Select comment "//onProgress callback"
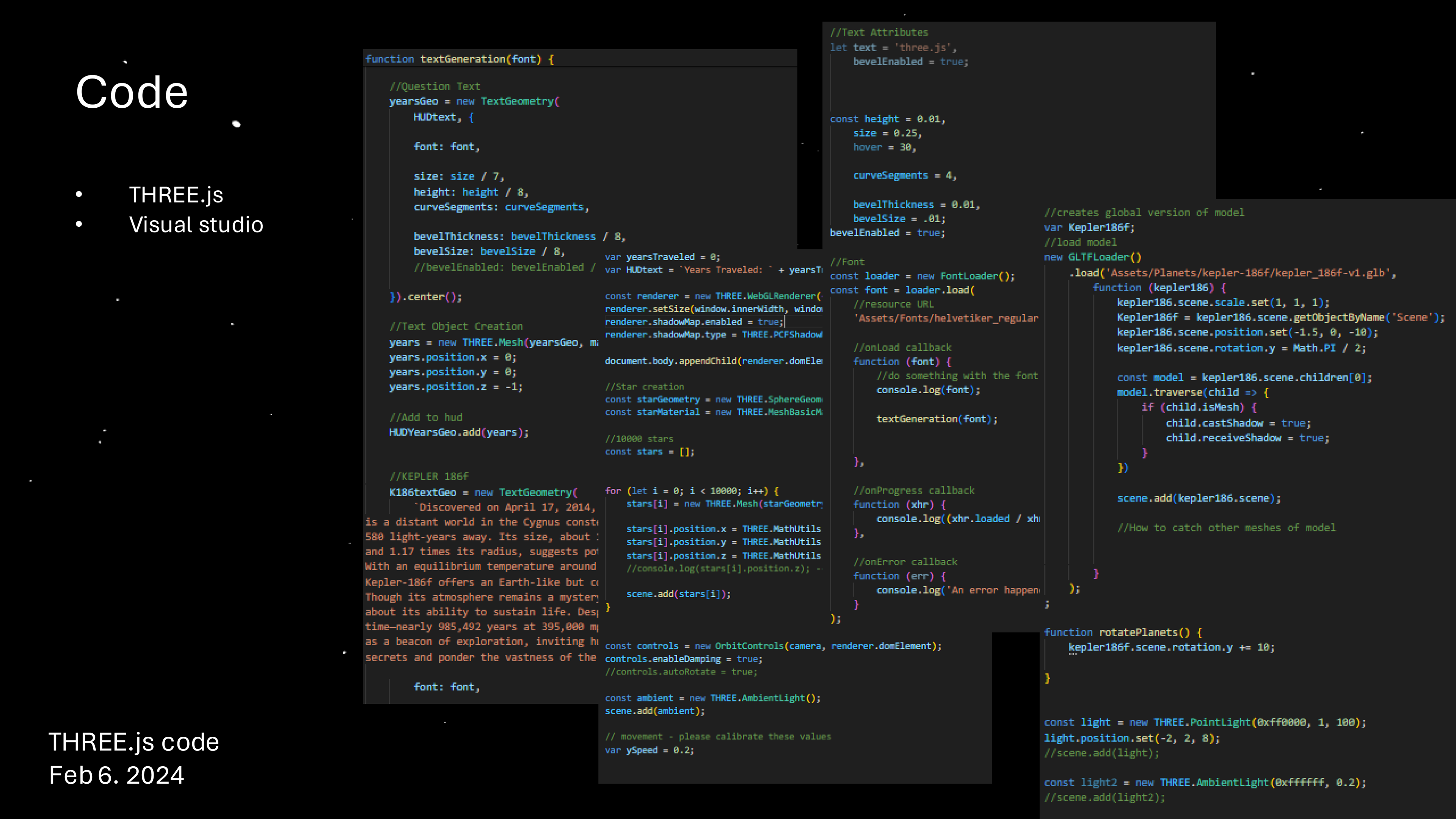 914,491
